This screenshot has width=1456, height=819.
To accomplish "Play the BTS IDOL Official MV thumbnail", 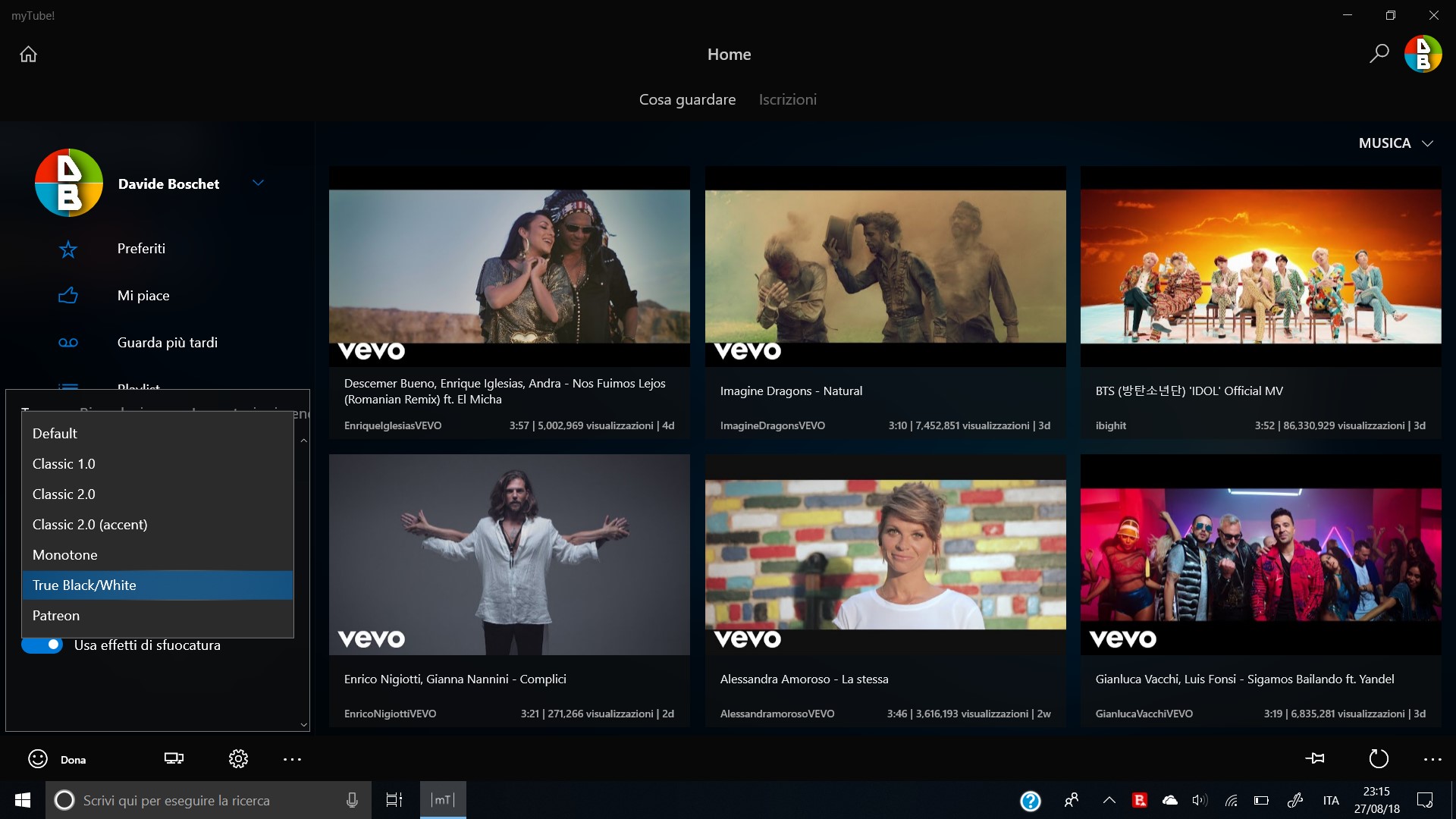I will (1260, 266).
